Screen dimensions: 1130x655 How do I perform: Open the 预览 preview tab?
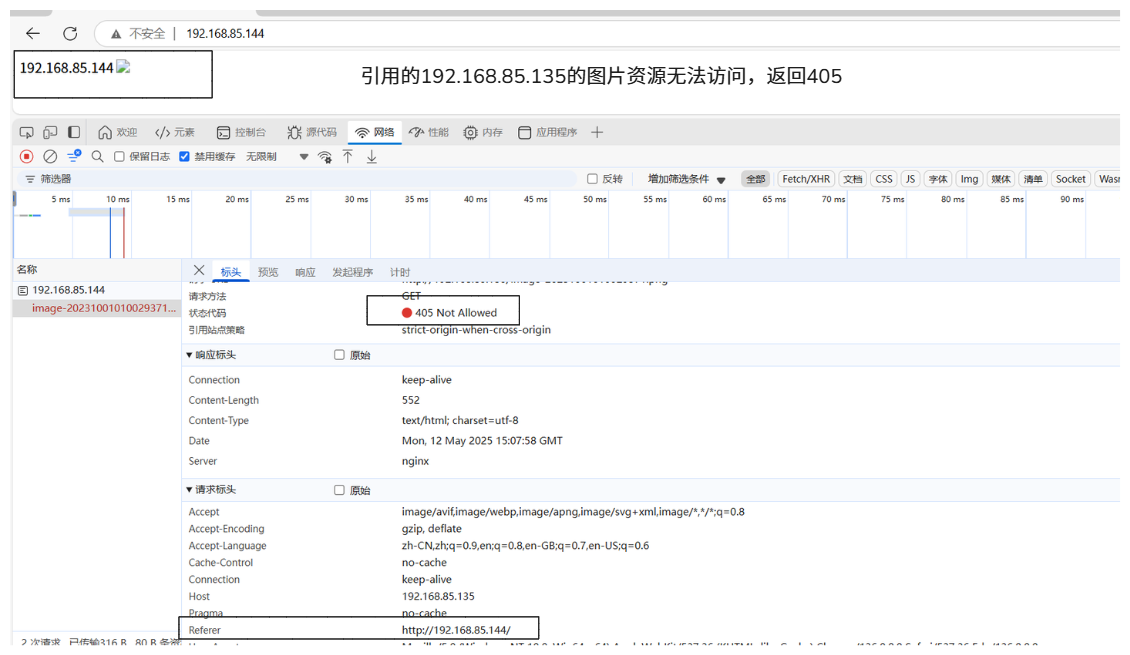tap(268, 272)
